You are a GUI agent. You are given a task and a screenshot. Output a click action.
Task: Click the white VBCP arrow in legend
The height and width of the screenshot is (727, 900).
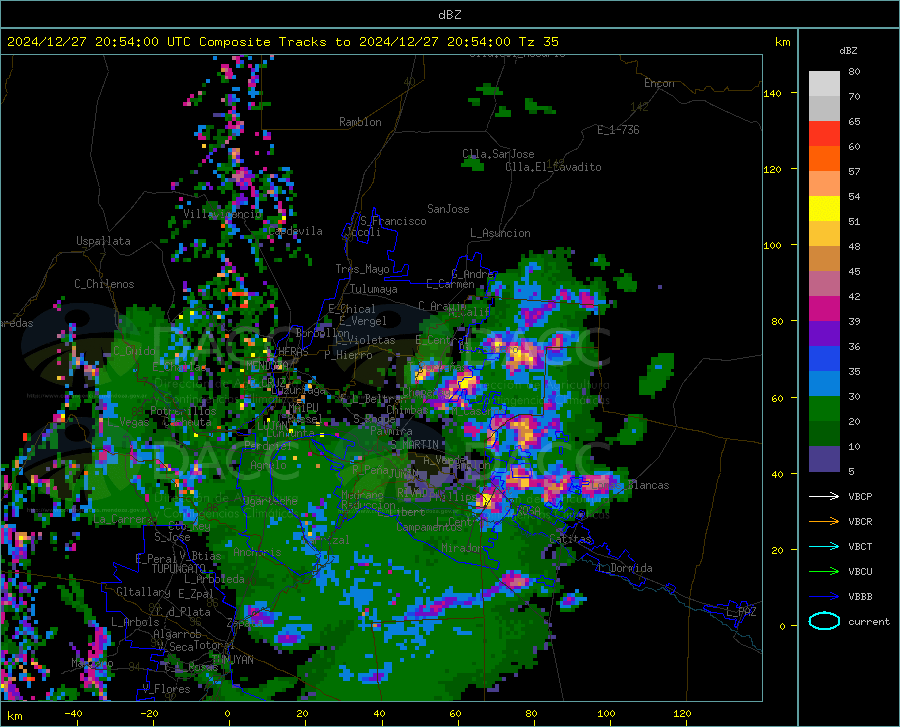coord(824,496)
